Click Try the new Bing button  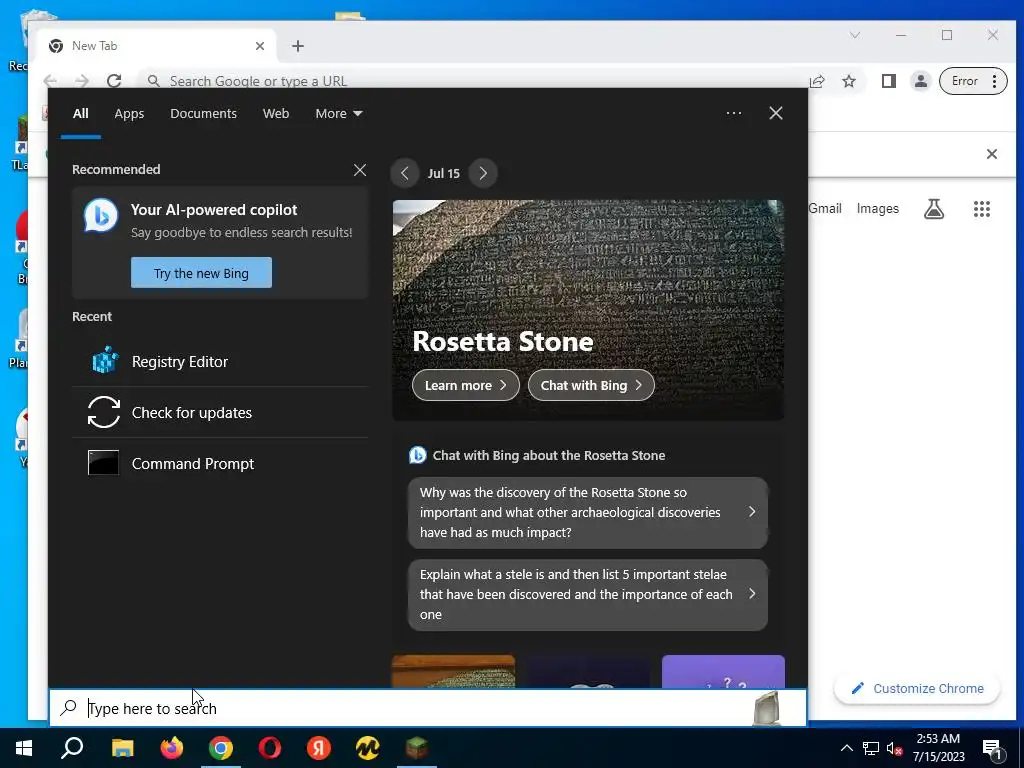(201, 273)
